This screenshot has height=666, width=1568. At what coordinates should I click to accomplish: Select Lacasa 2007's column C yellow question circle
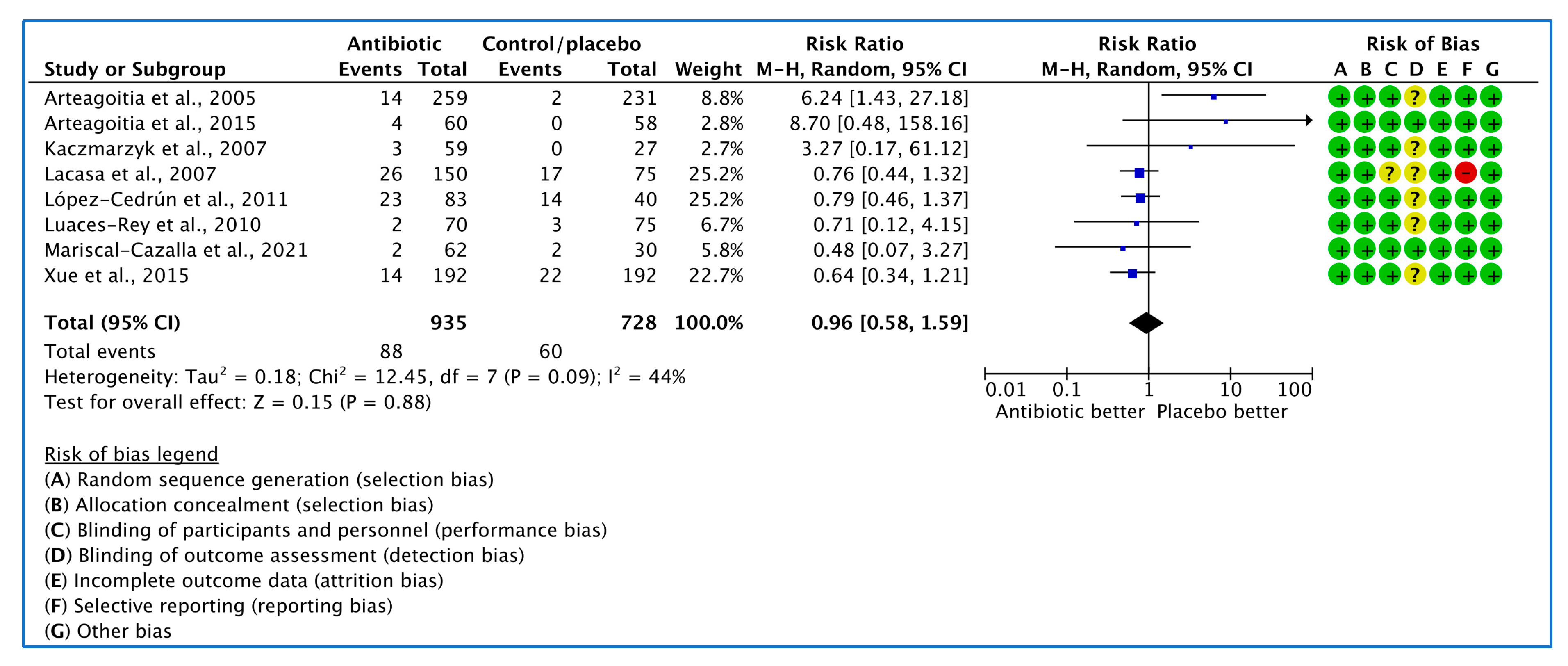(x=1390, y=173)
